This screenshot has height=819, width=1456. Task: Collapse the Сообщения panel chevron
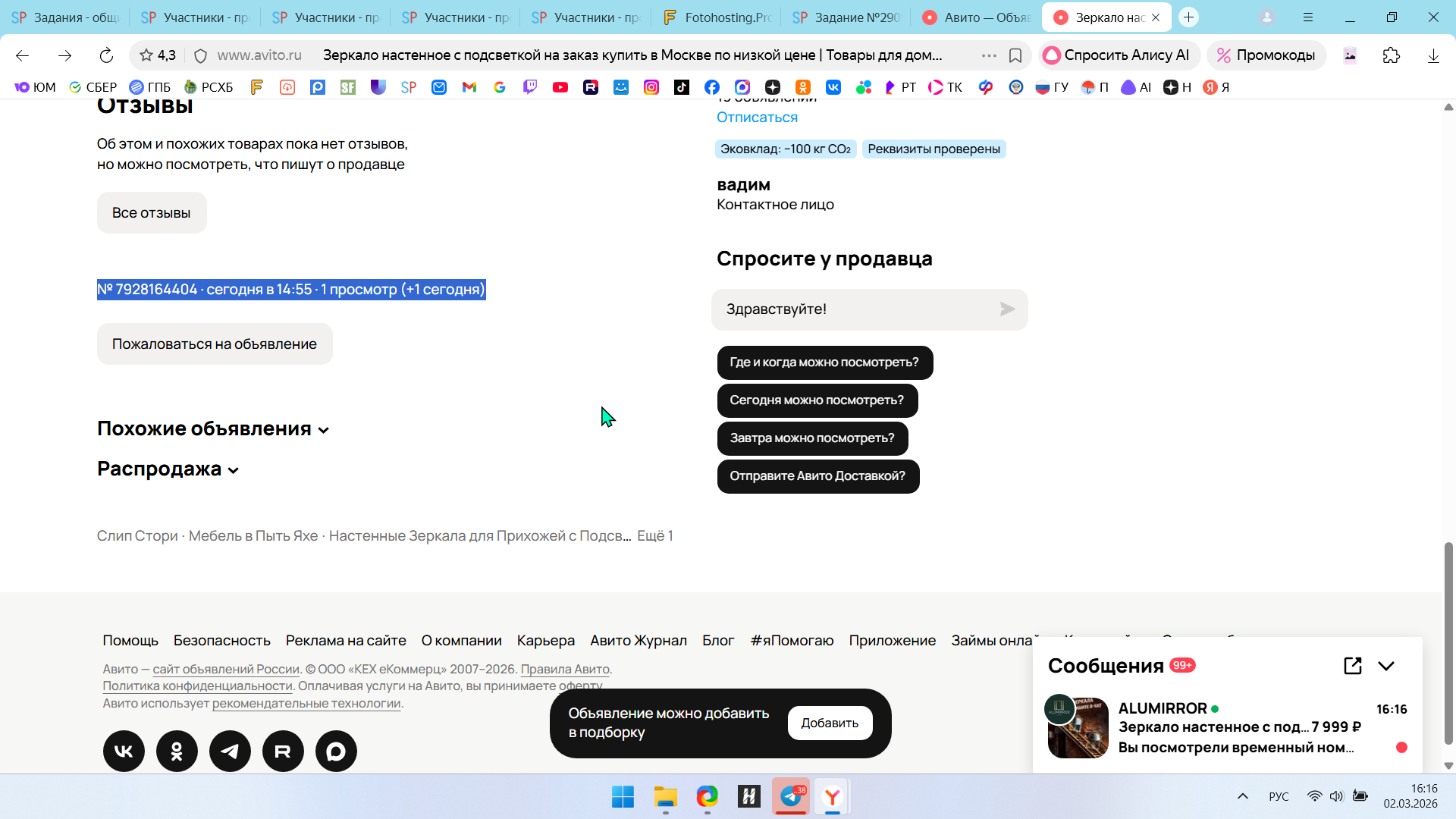[1386, 666]
